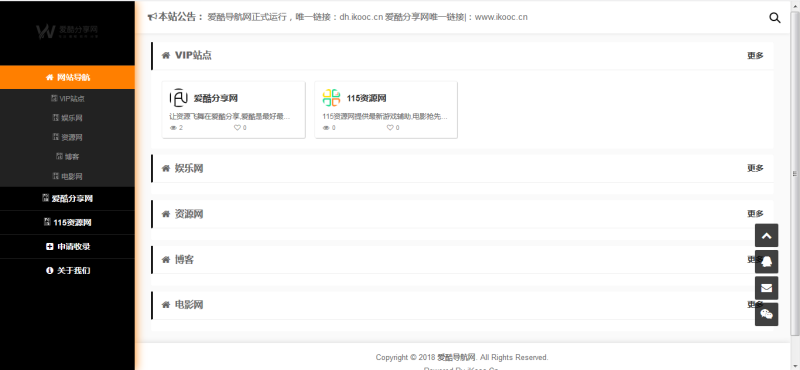This screenshot has height=370, width=800.
Task: Click the 115资源网 colorful site icon
Action: [331, 98]
